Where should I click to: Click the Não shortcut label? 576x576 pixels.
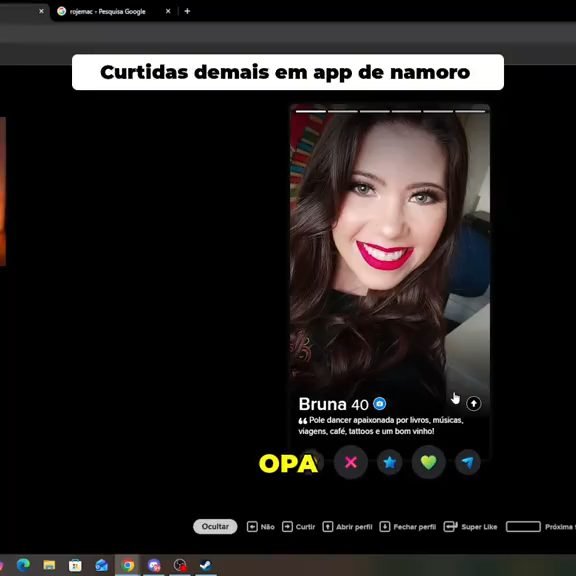pyautogui.click(x=267, y=527)
